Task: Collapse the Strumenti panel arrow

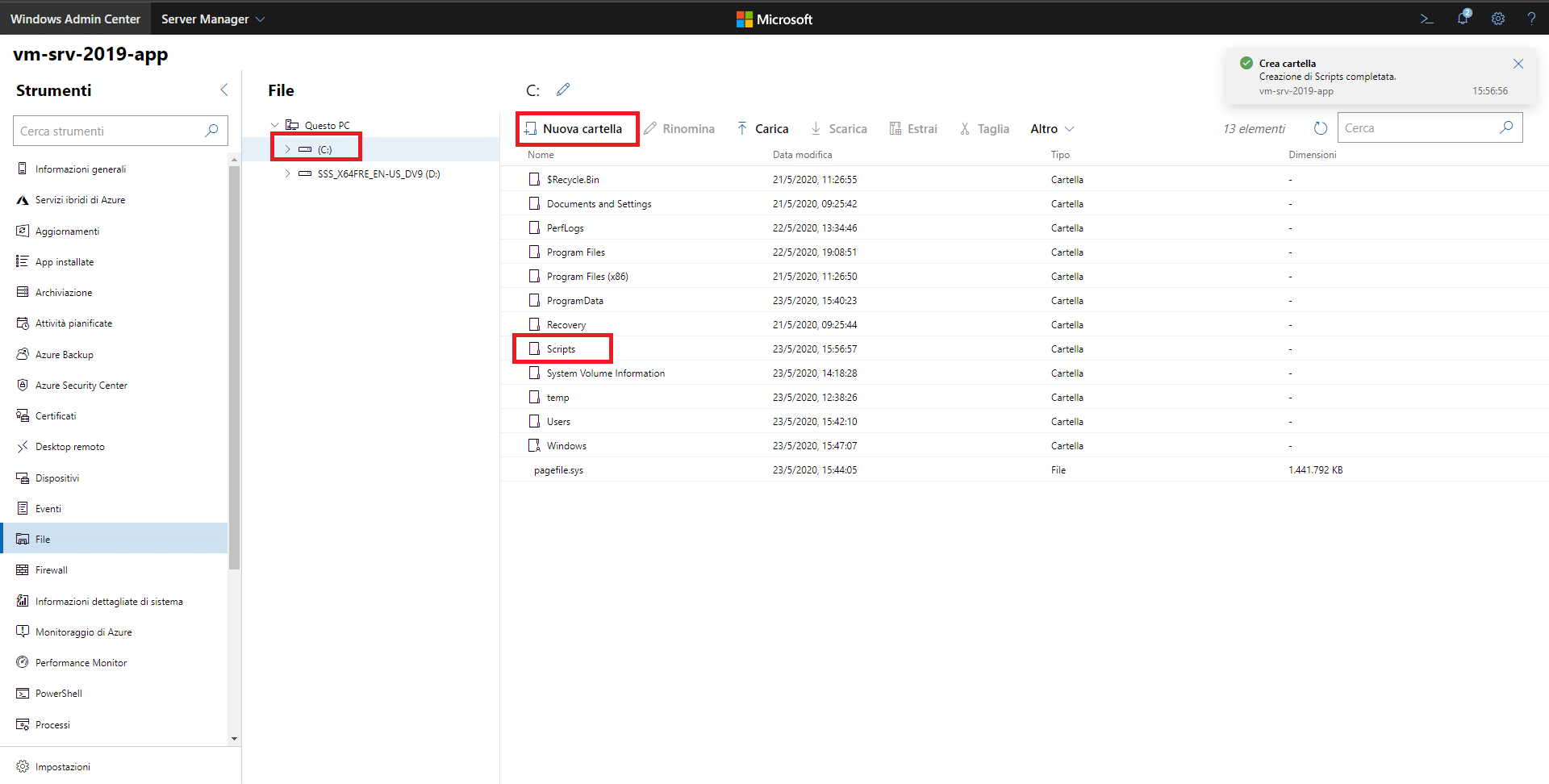Action: (x=224, y=90)
